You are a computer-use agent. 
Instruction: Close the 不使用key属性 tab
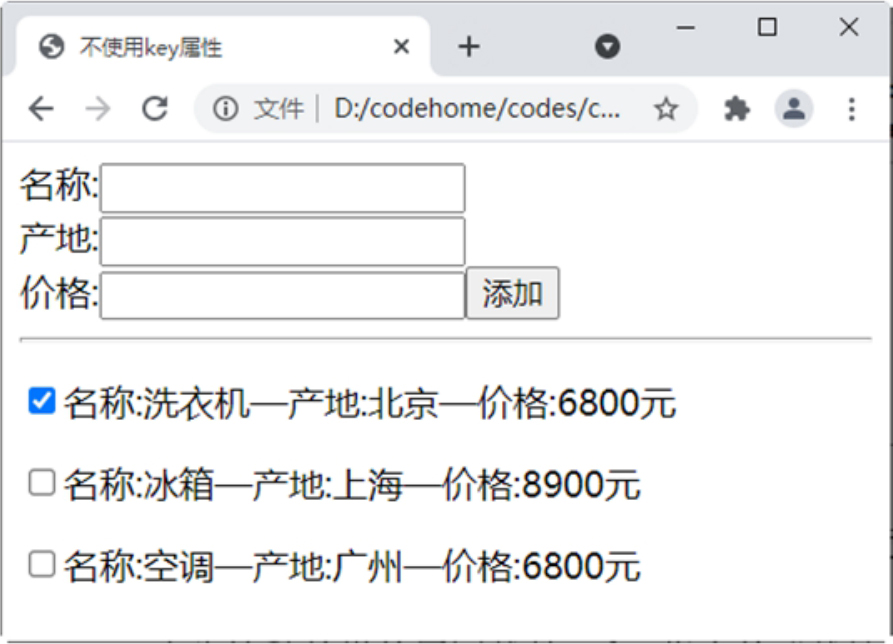pos(402,46)
